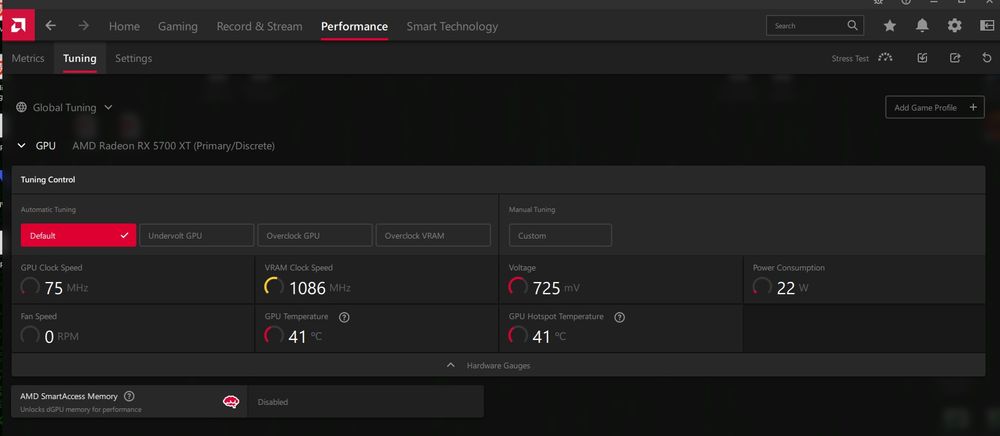Click the AMD Radeon RX 5700 XT label
This screenshot has width=1000, height=436.
click(173, 146)
